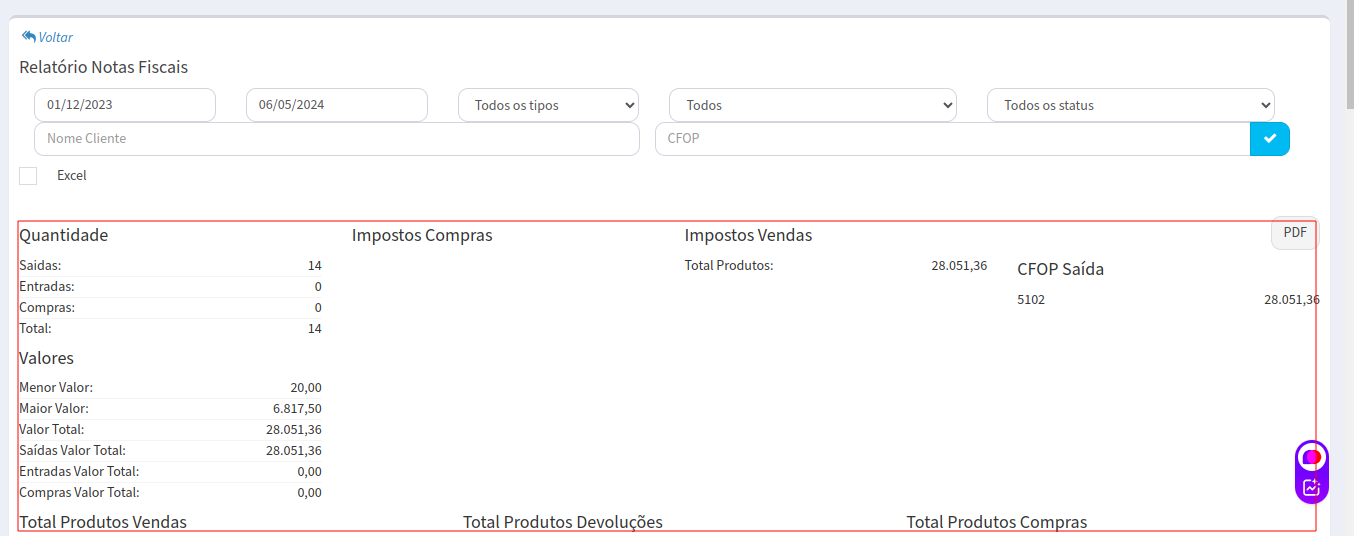1354x536 pixels.
Task: Expand the 'Todos' dropdown
Action: point(812,105)
